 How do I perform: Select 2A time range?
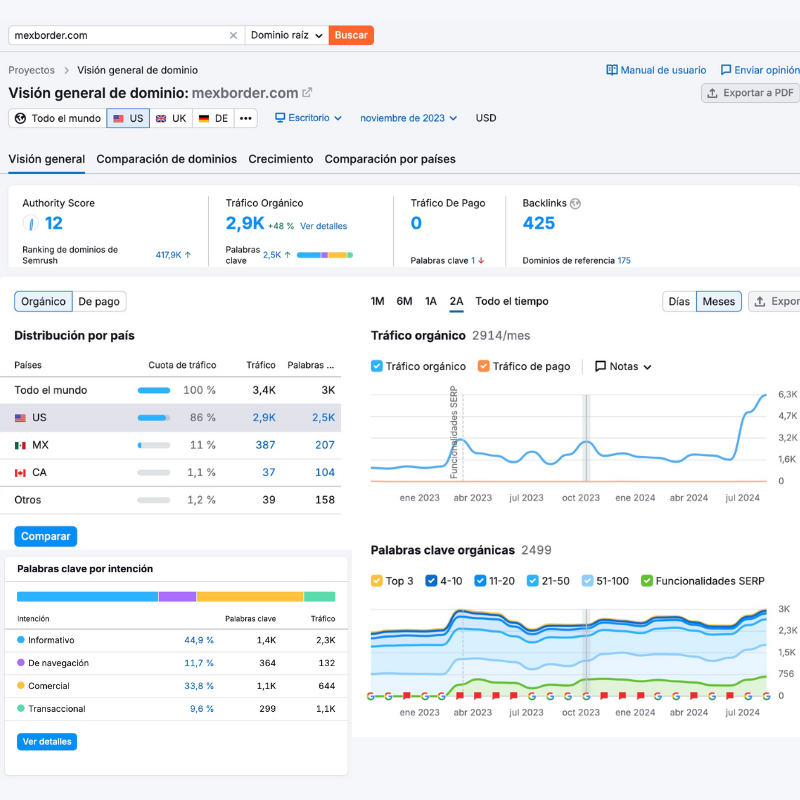click(456, 302)
